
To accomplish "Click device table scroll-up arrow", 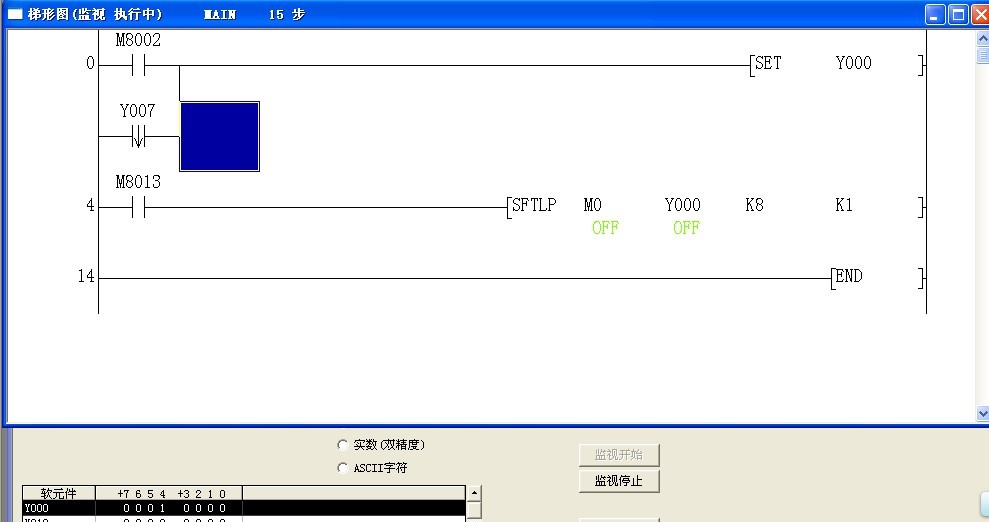I will [474, 493].
